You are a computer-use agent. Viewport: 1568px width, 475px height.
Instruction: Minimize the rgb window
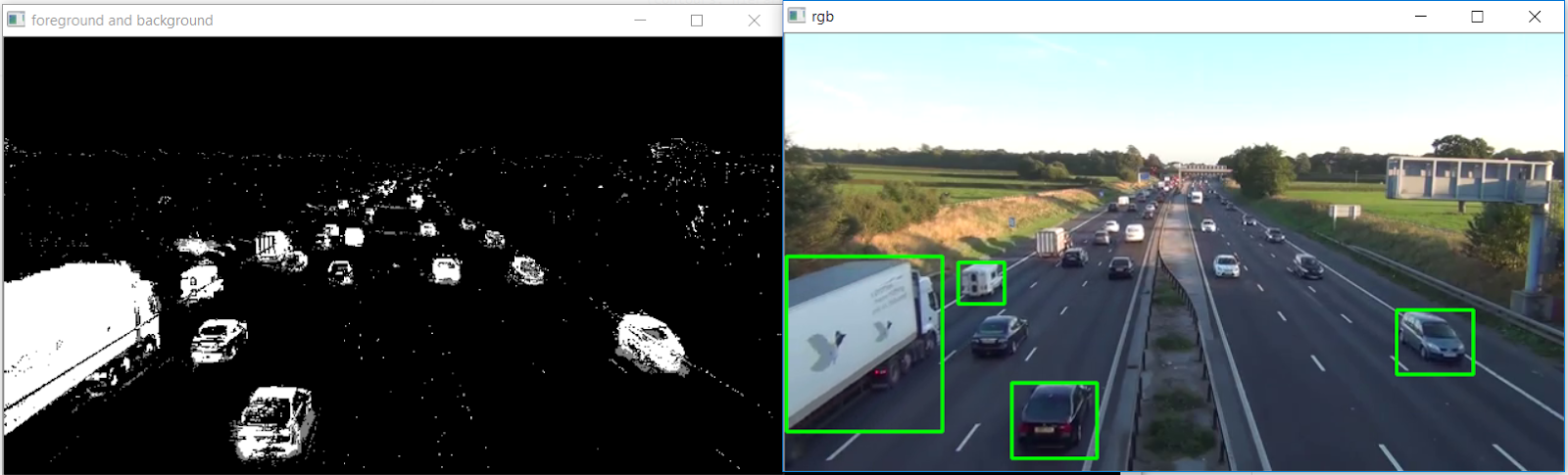(1421, 17)
